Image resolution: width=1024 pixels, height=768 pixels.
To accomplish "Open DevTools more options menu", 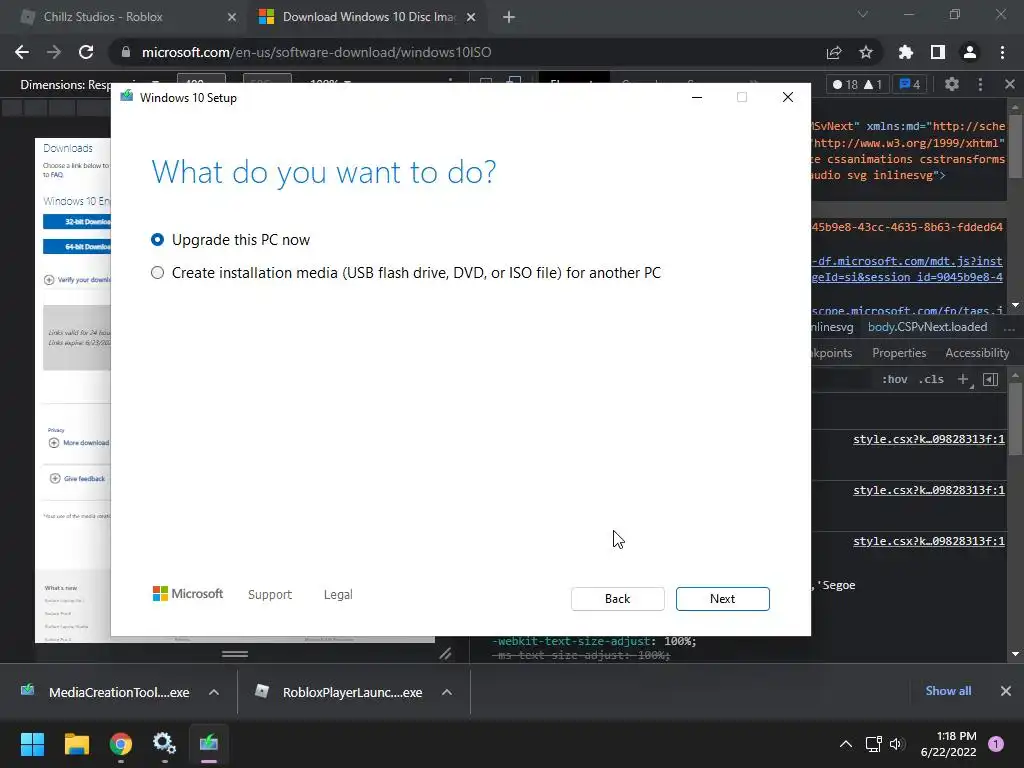I will click(x=980, y=84).
